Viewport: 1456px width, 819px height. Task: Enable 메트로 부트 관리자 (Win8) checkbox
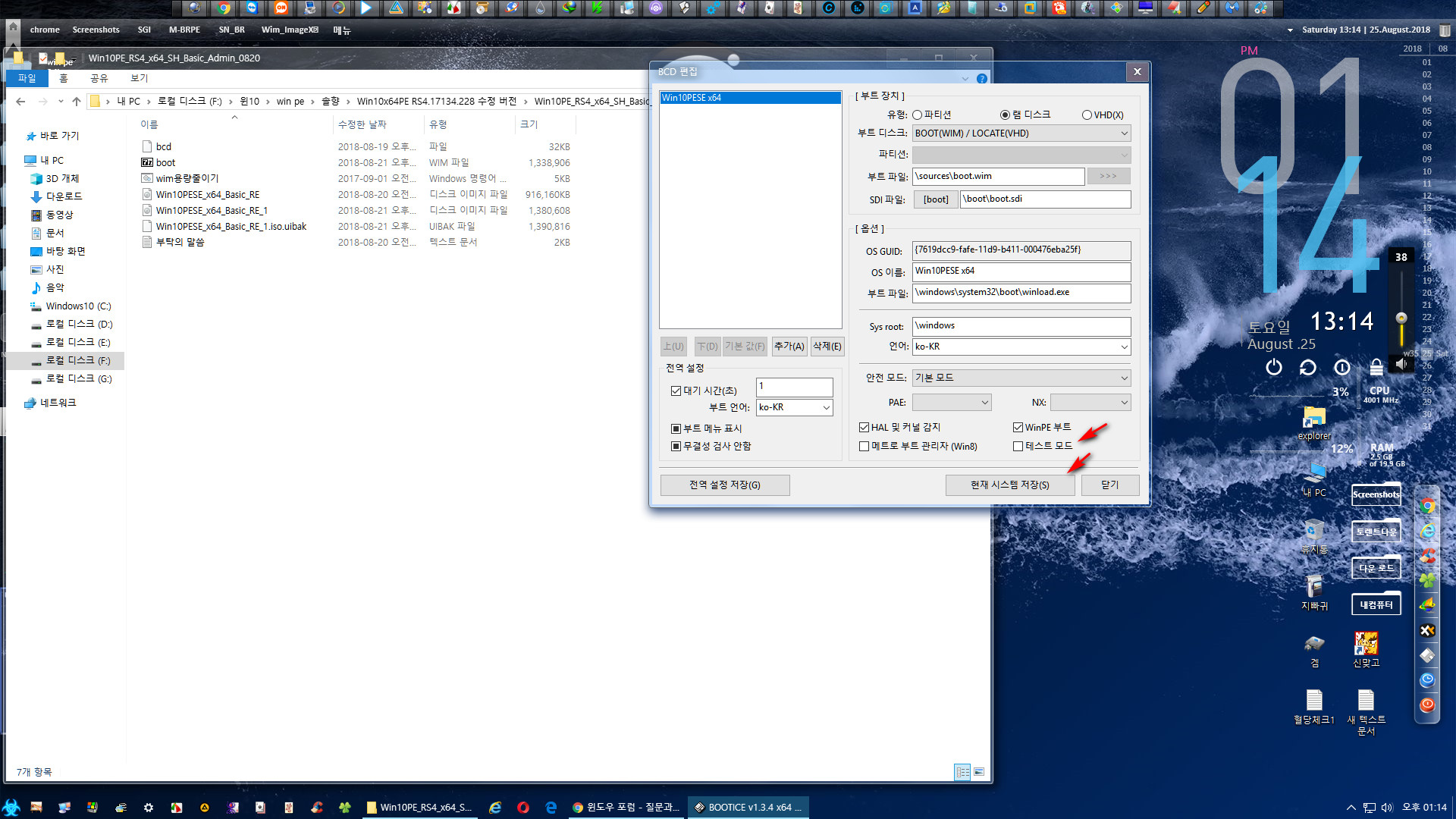pyautogui.click(x=864, y=447)
